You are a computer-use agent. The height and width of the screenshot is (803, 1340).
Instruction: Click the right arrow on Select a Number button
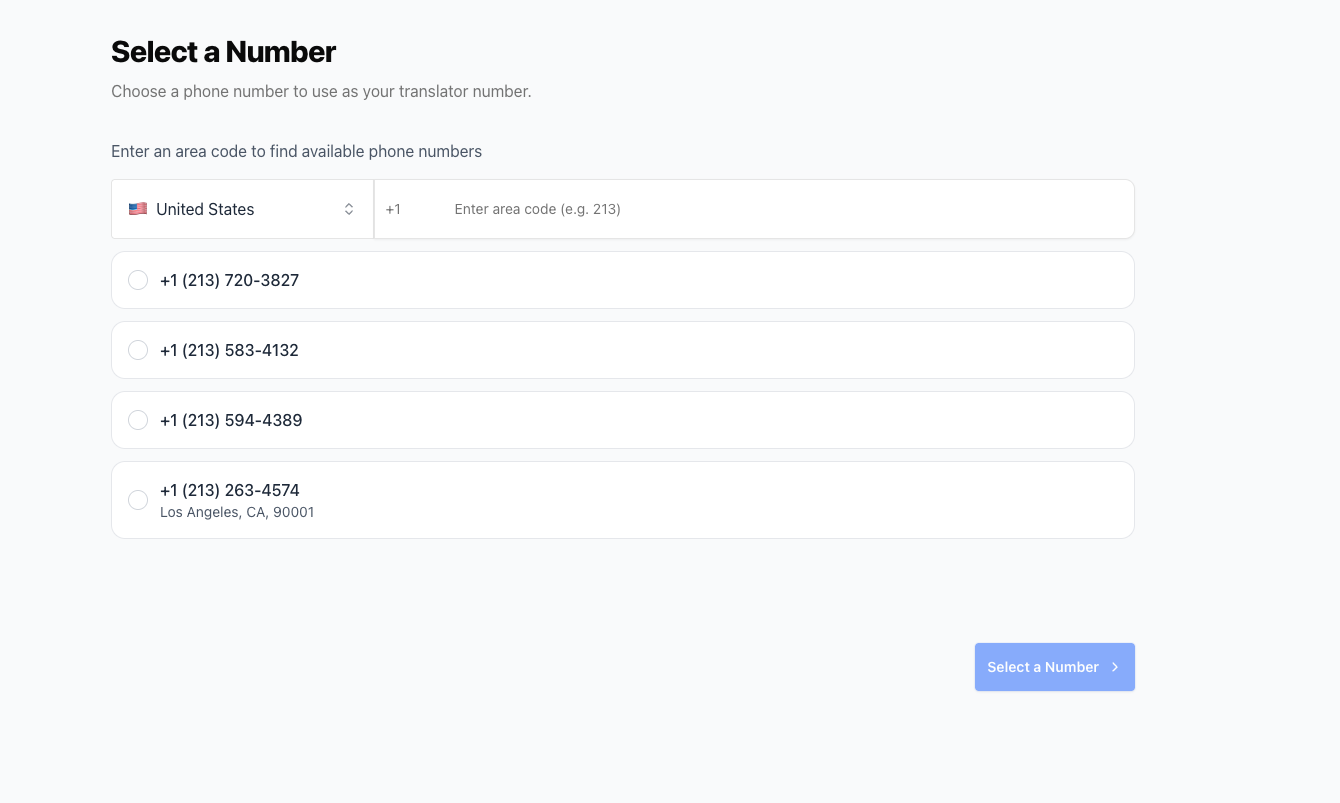point(1115,667)
